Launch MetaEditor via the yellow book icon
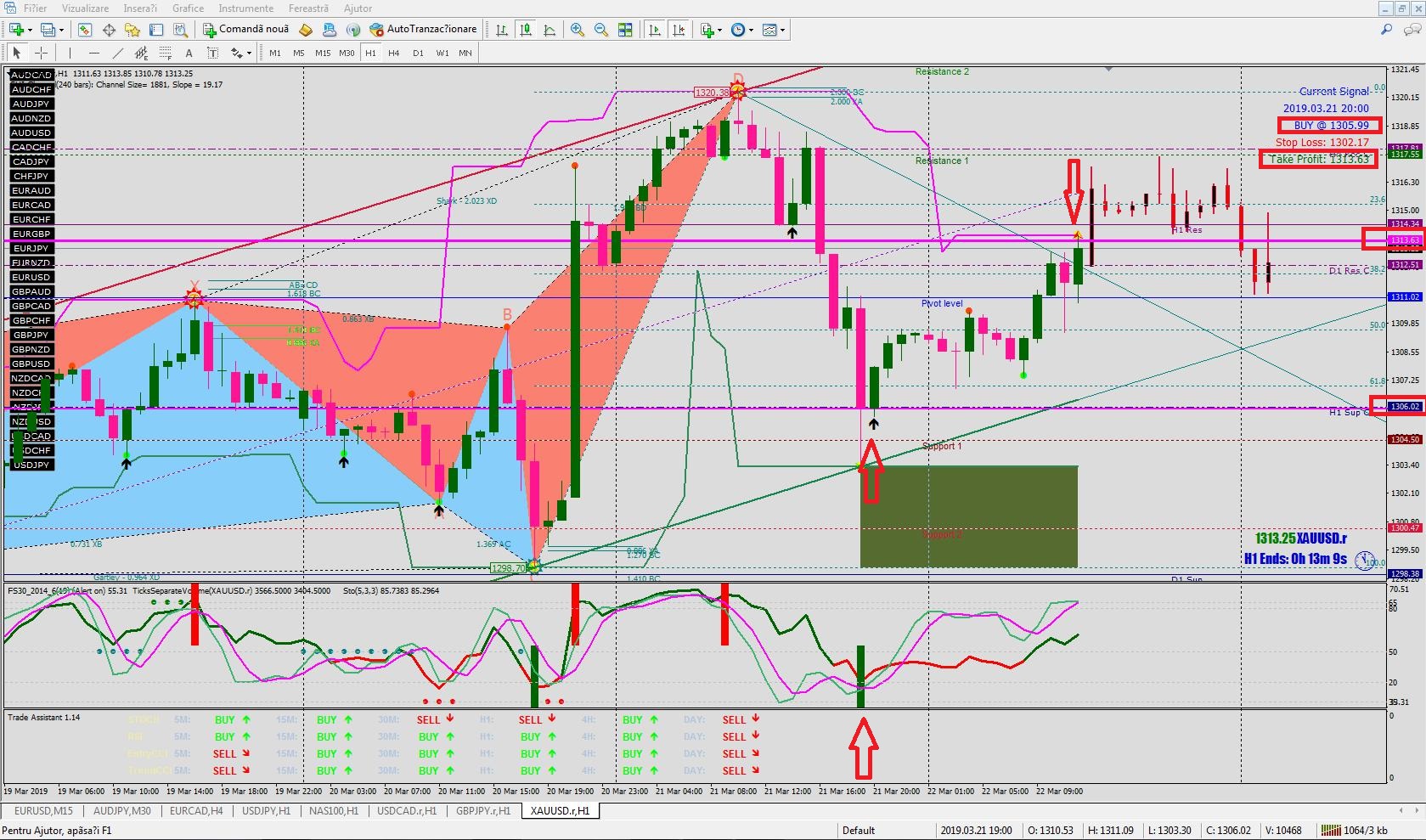Viewport: 1426px width, 840px height. tap(306, 30)
